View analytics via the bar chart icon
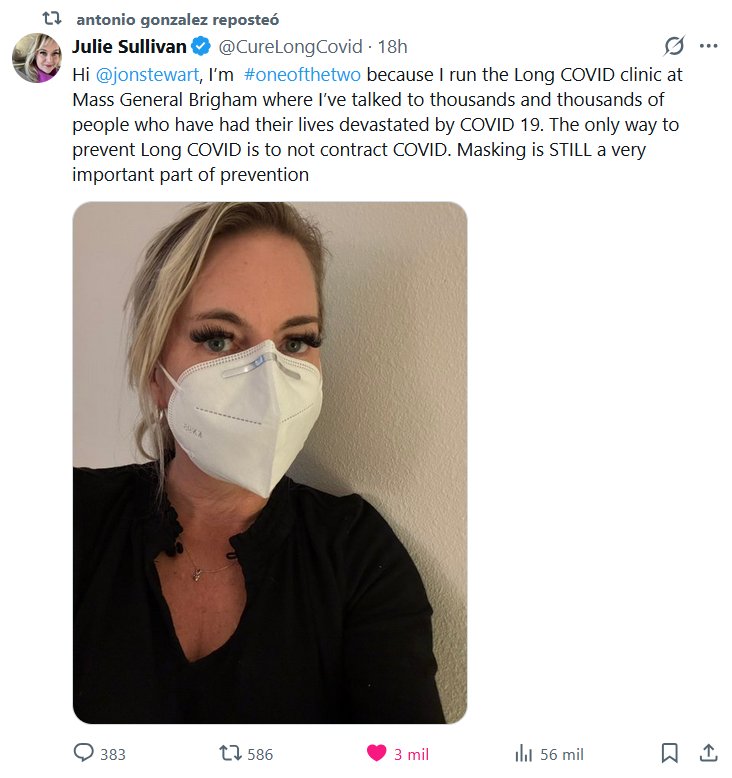This screenshot has width=732, height=778. [x=524, y=754]
